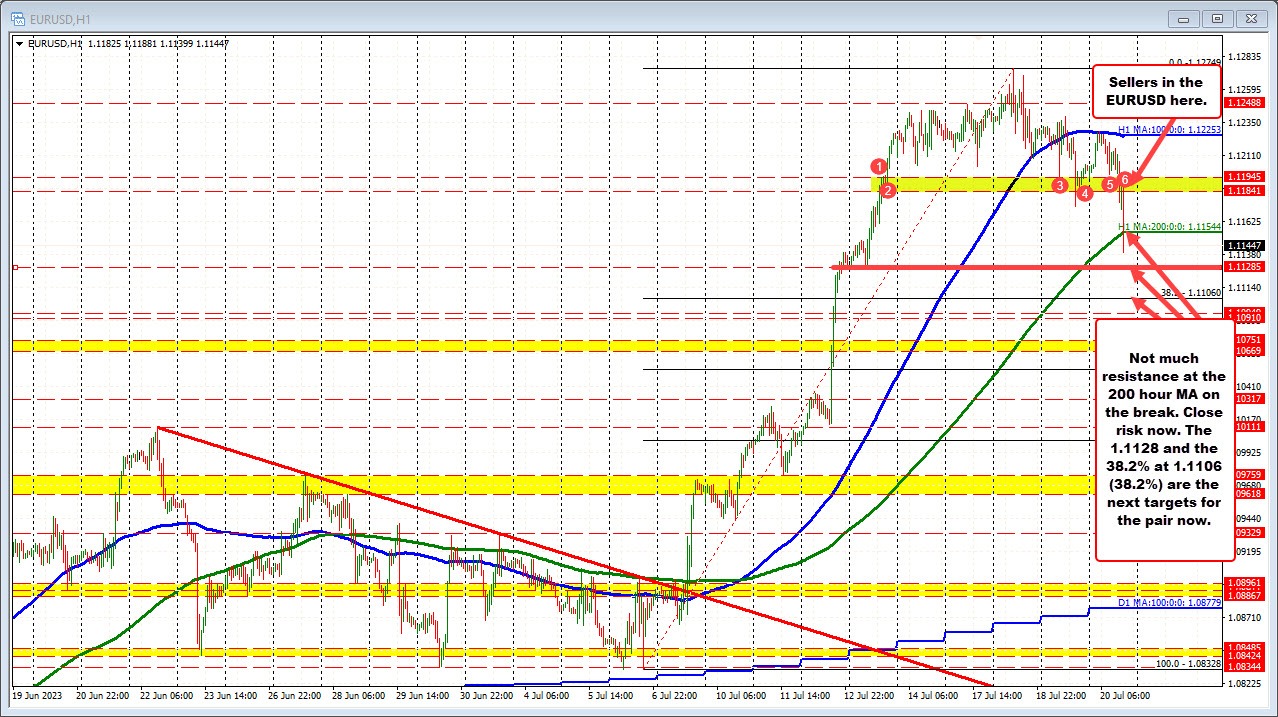Select the blue H1 MA:100 label
Screen dimensions: 1278x717
pos(1168,130)
